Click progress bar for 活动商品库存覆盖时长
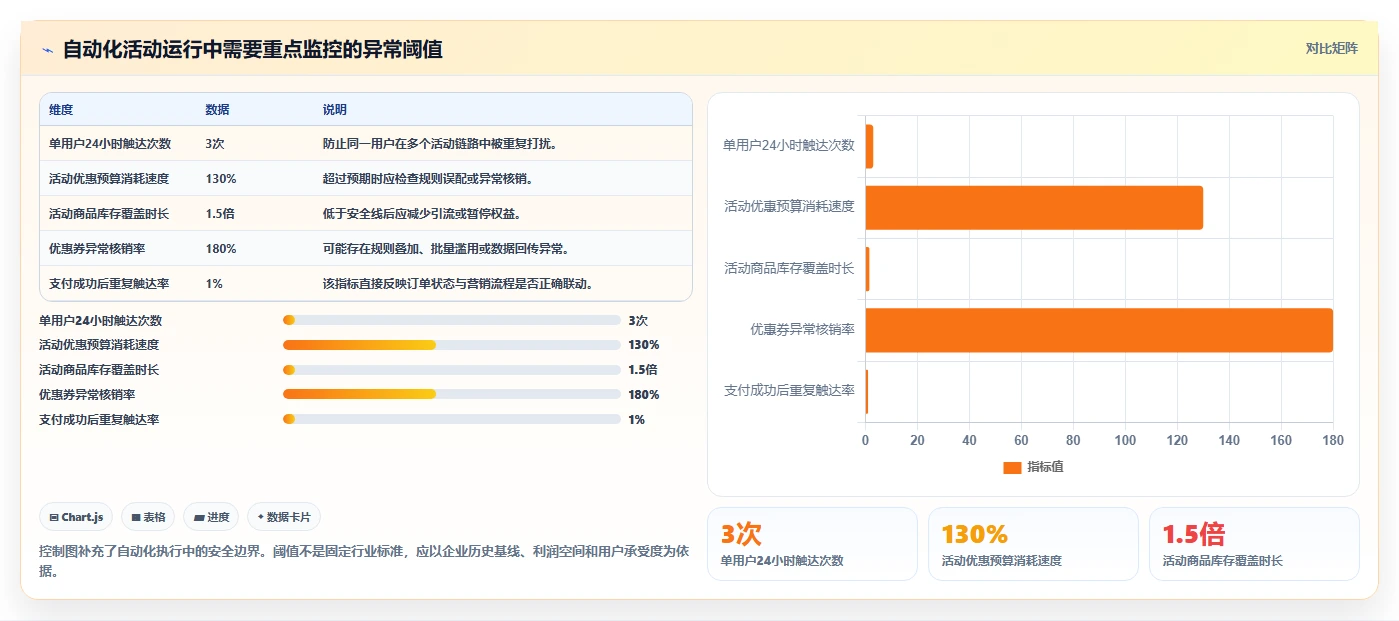 pos(451,370)
